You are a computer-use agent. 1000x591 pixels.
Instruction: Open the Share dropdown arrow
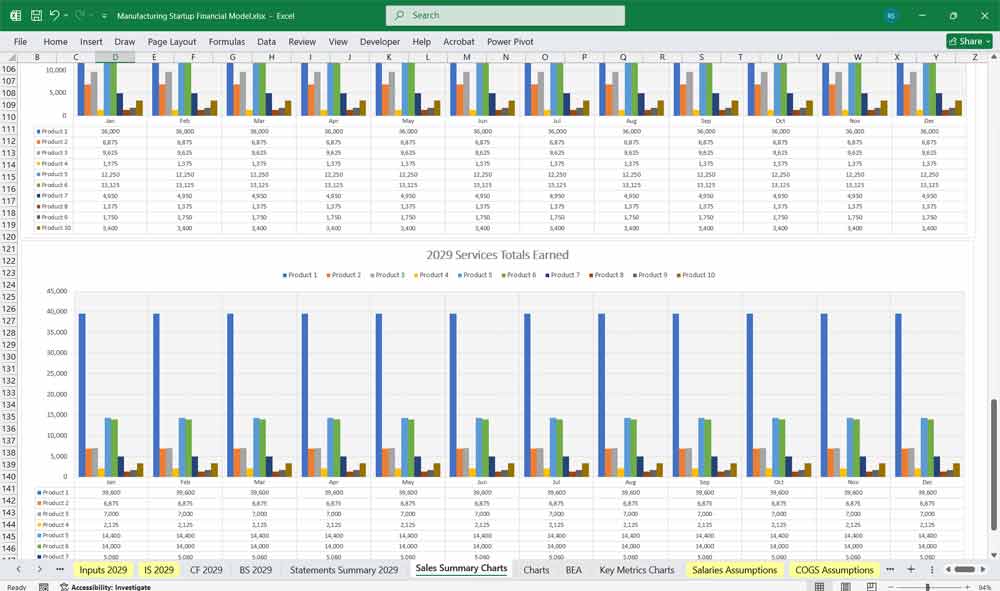[x=988, y=40]
